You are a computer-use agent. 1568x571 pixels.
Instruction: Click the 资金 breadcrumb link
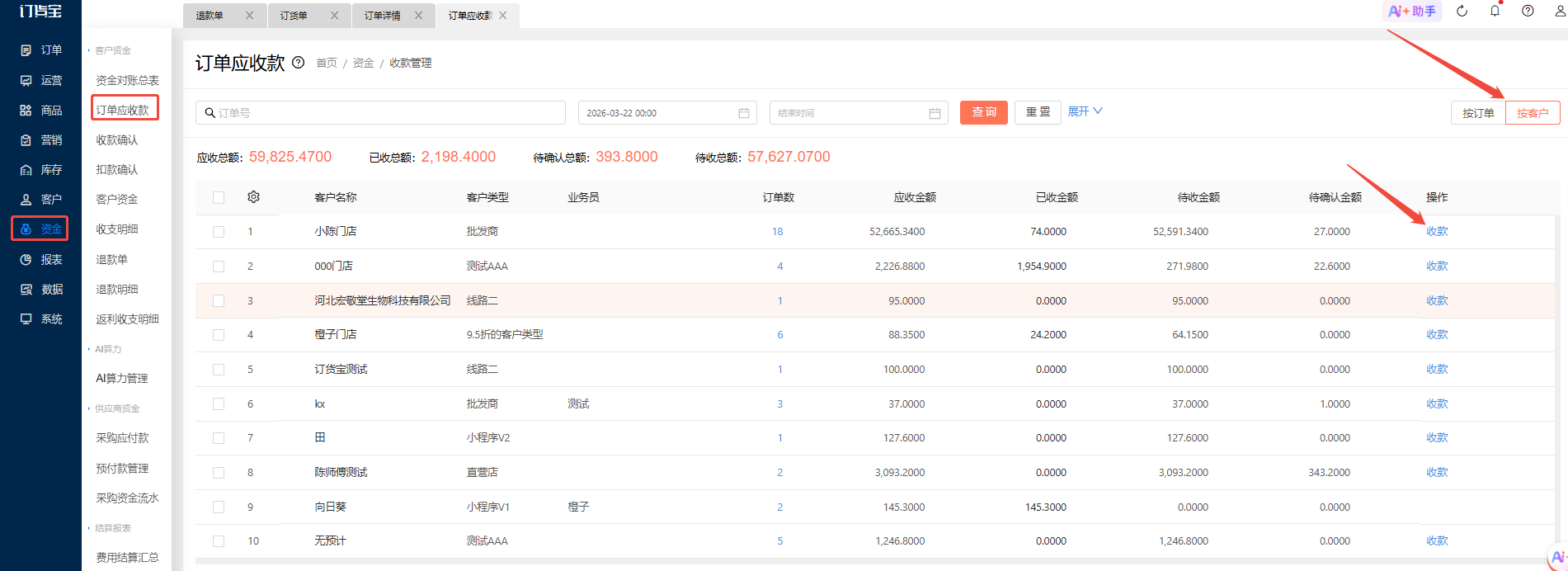point(364,63)
